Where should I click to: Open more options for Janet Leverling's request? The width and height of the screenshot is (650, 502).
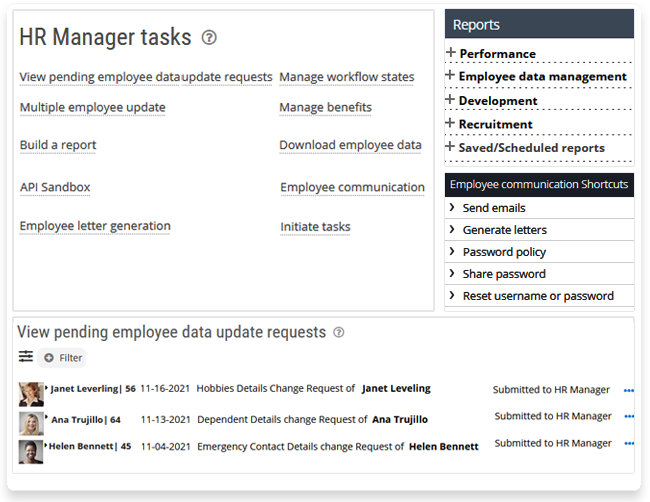click(x=628, y=390)
